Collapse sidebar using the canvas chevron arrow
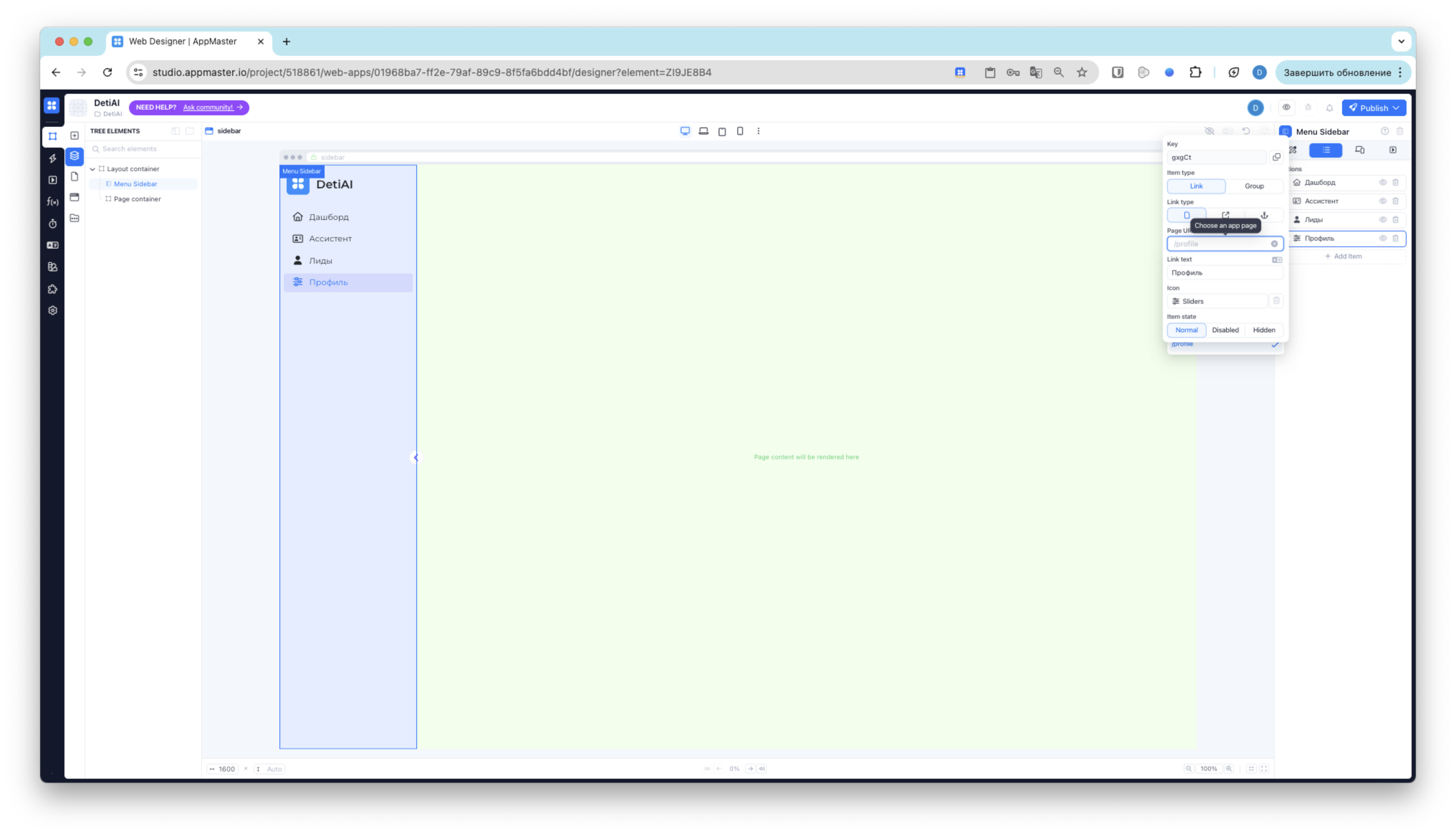 [416, 458]
